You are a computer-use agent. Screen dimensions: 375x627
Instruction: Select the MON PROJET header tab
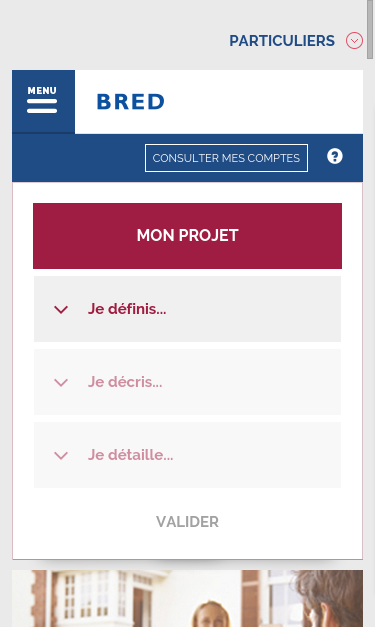pos(188,236)
